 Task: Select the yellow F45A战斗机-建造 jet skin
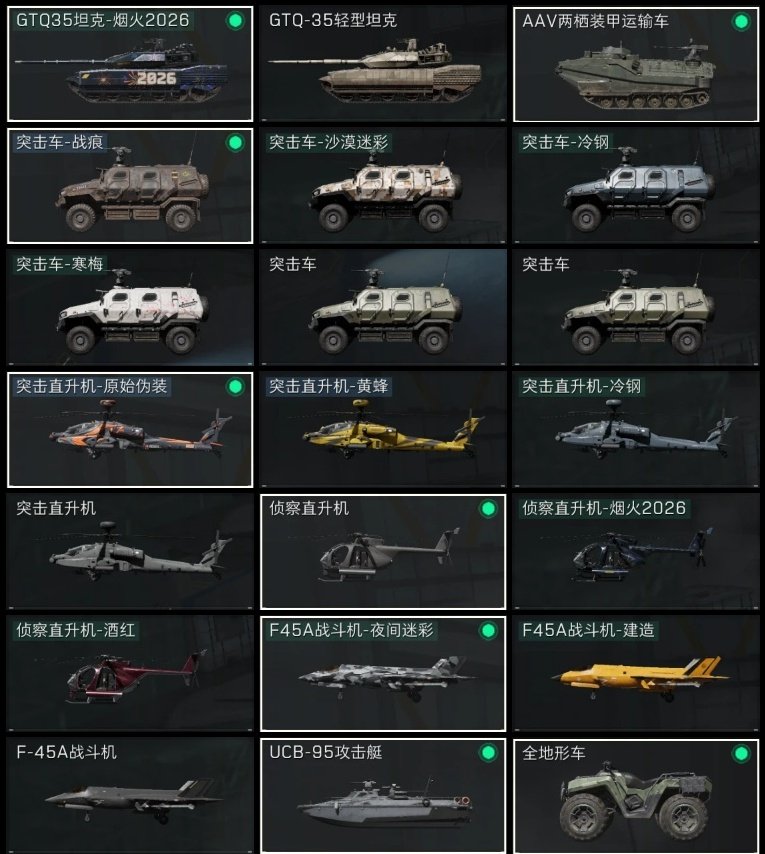click(636, 674)
